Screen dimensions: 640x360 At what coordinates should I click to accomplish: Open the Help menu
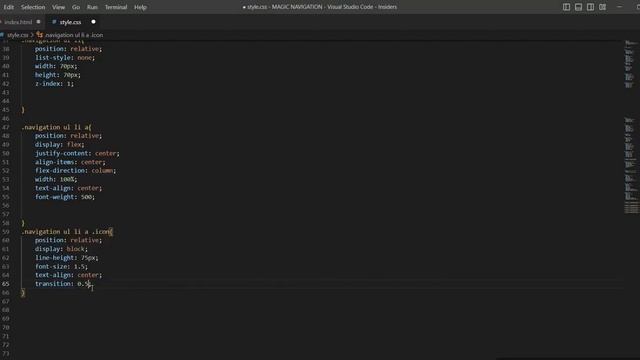point(140,7)
